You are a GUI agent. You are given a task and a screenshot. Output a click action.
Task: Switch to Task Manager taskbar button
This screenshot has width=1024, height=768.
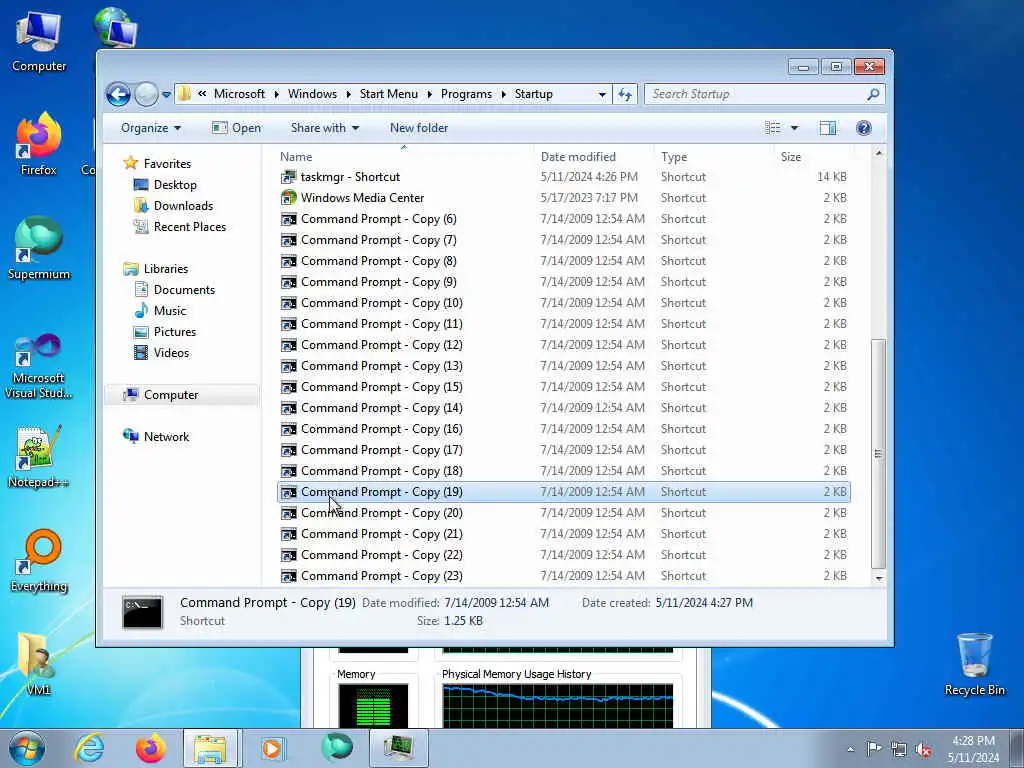[x=398, y=748]
